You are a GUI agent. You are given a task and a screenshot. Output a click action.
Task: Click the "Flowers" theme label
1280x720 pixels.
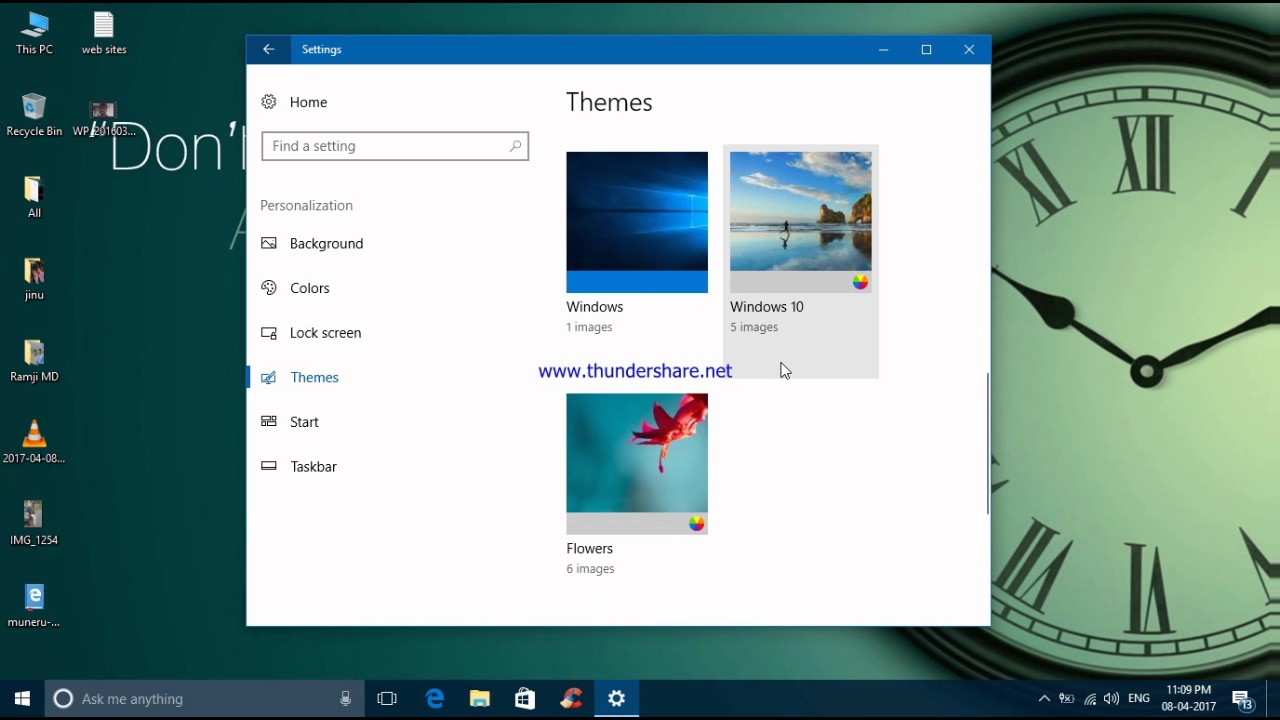pyautogui.click(x=590, y=548)
